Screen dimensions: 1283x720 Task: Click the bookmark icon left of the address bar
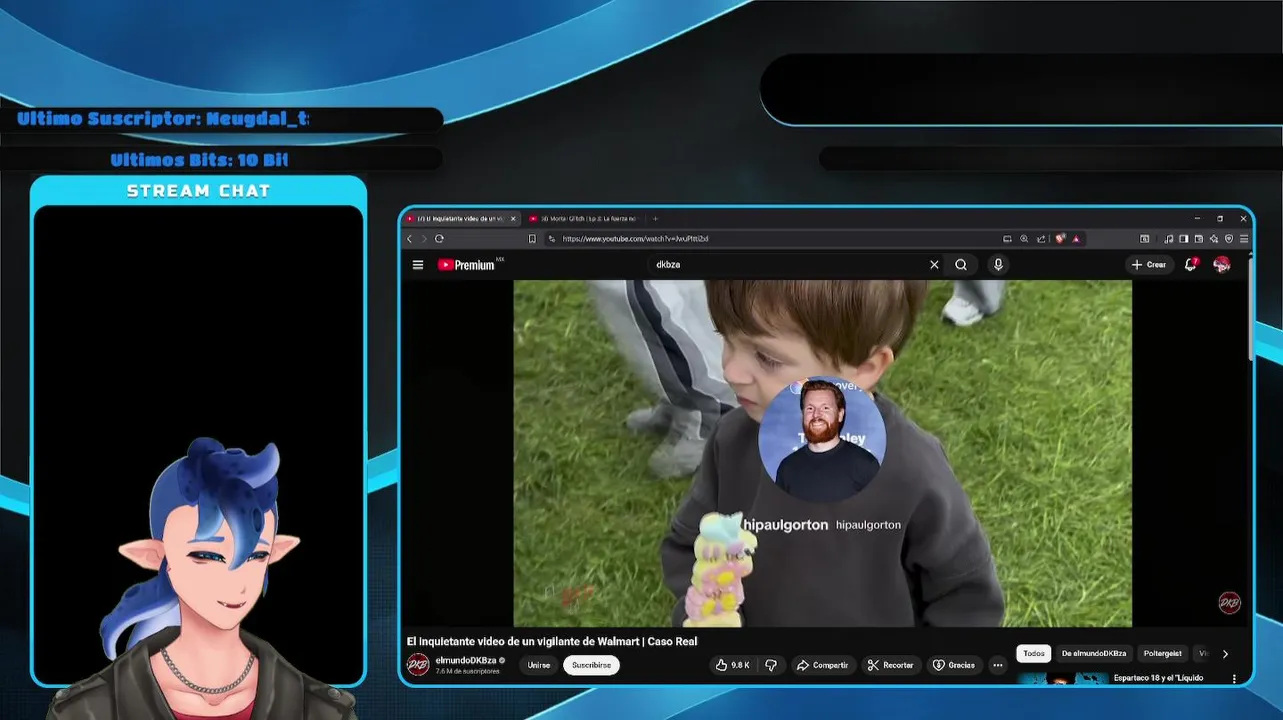click(x=532, y=239)
